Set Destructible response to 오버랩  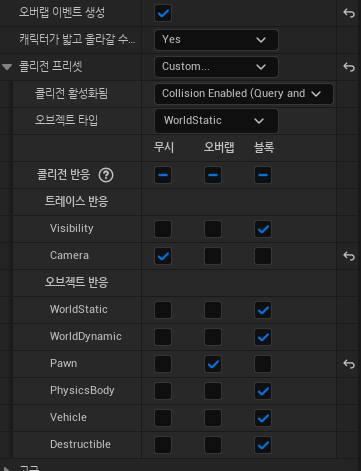tap(213, 445)
